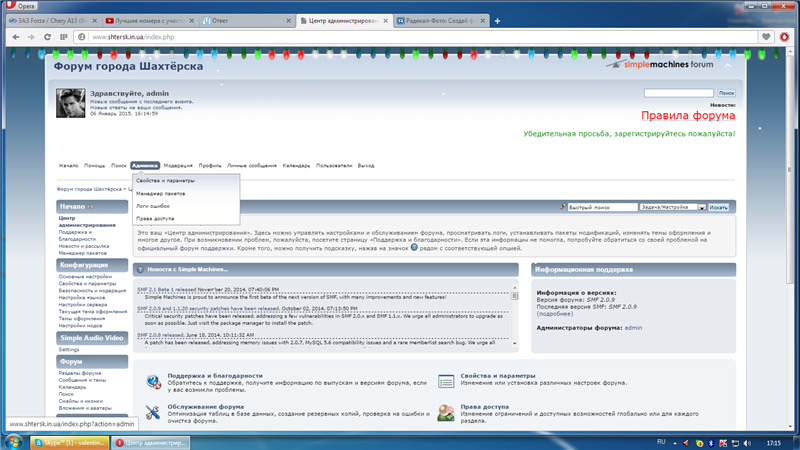The height and width of the screenshot is (450, 800).
Task: Add page to bookmarks heart icon
Action: pos(766,37)
